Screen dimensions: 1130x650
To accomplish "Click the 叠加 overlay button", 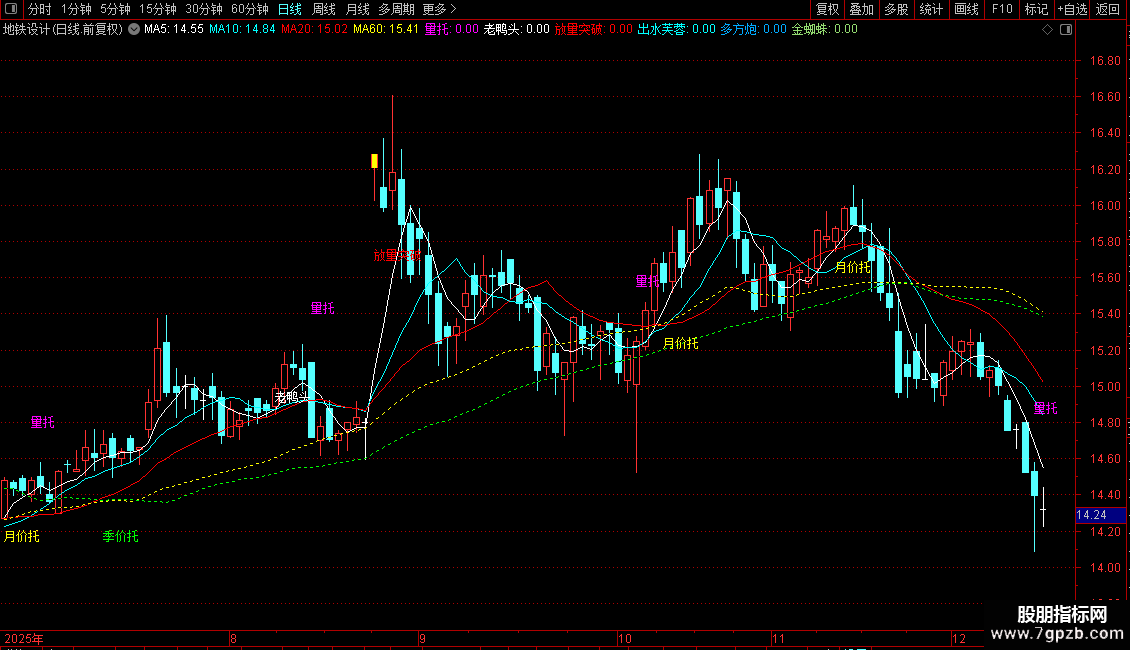I will (861, 9).
